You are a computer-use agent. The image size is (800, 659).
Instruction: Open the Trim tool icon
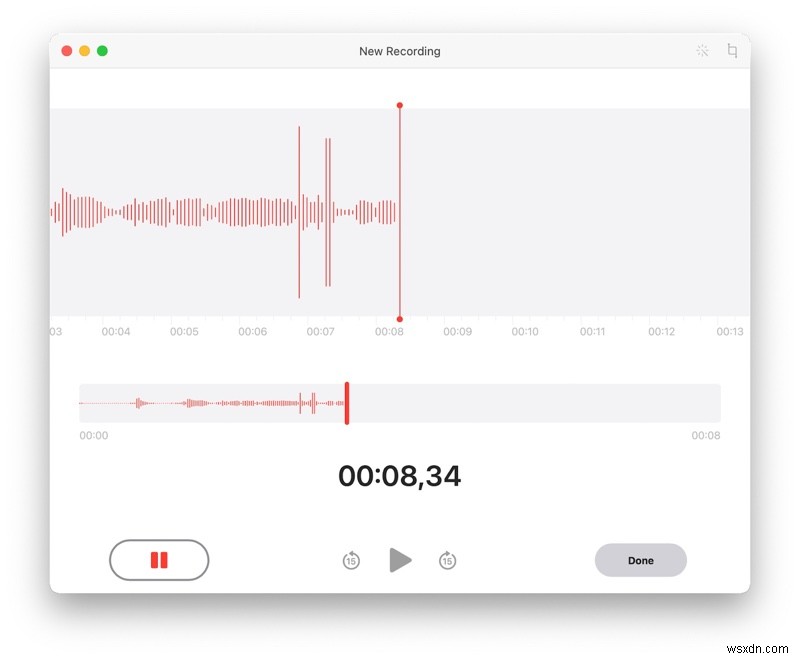[x=732, y=50]
